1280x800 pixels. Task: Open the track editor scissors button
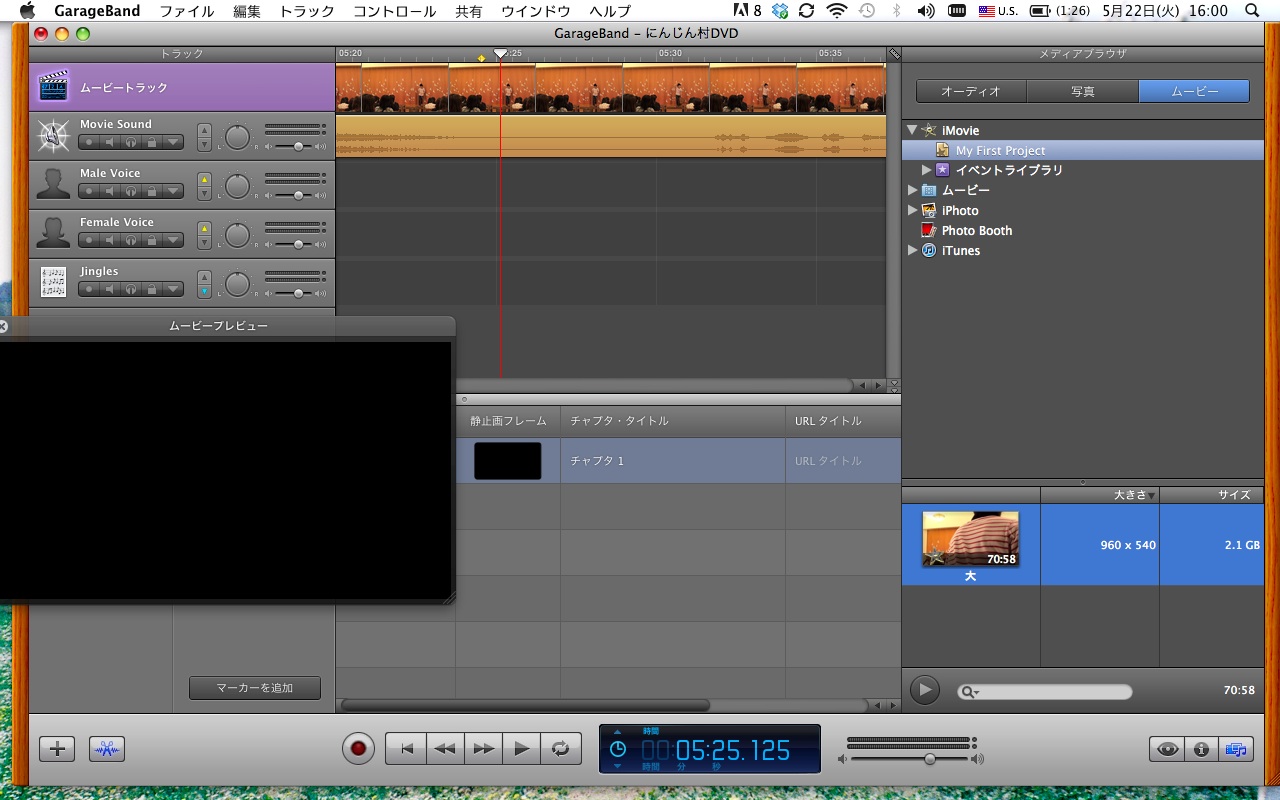tap(107, 748)
